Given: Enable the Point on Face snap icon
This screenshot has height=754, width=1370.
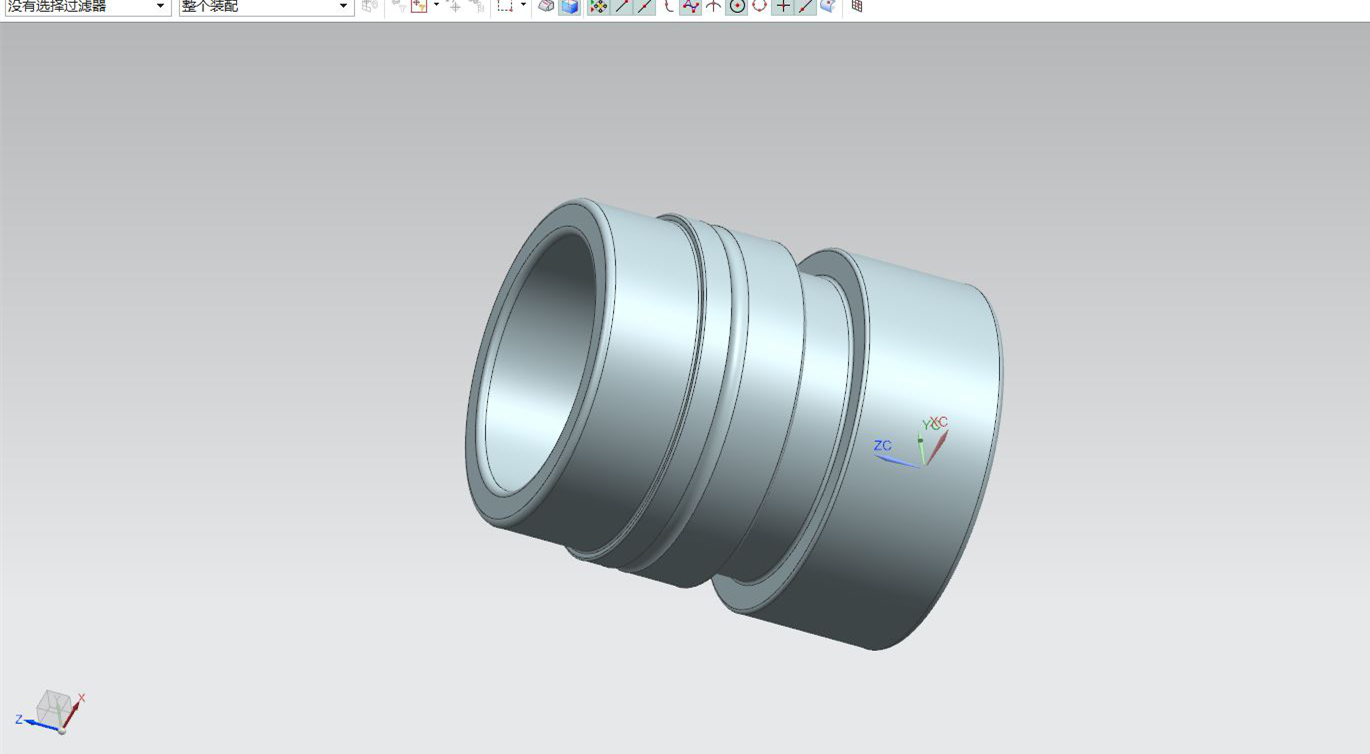Looking at the screenshot, I should (828, 6).
